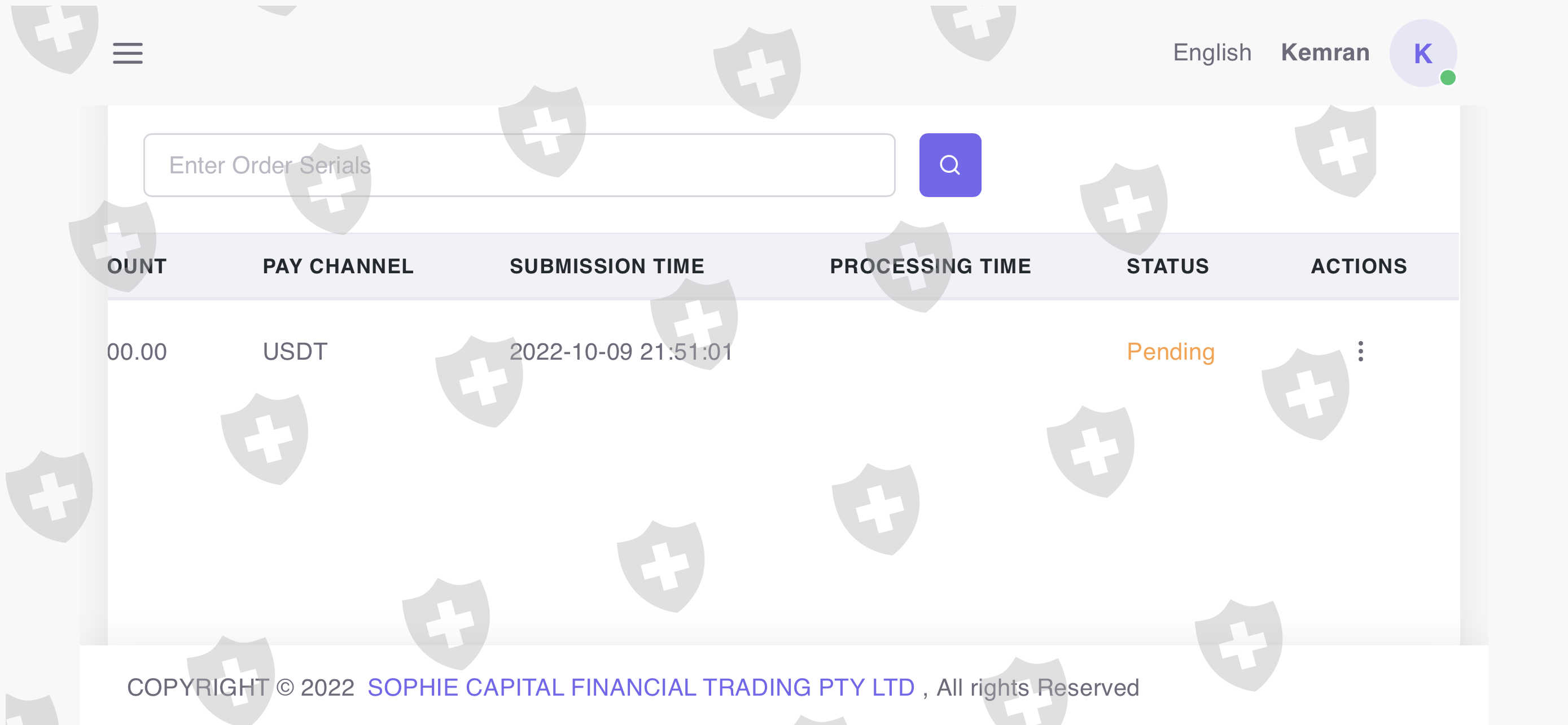Click the partially visible Amount column header
The width and height of the screenshot is (1568, 725).
point(137,266)
